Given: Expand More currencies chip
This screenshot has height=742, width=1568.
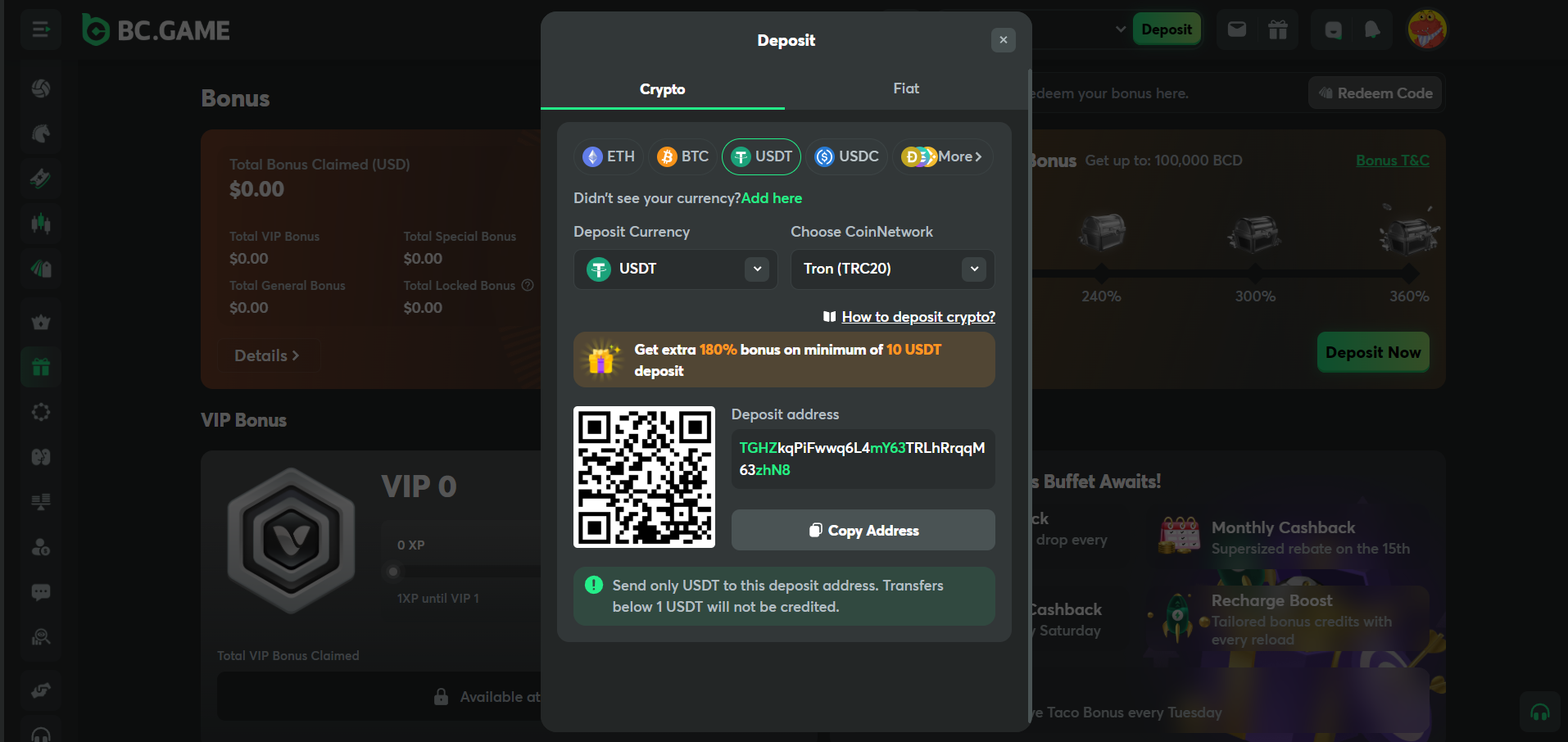Looking at the screenshot, I should (x=942, y=156).
